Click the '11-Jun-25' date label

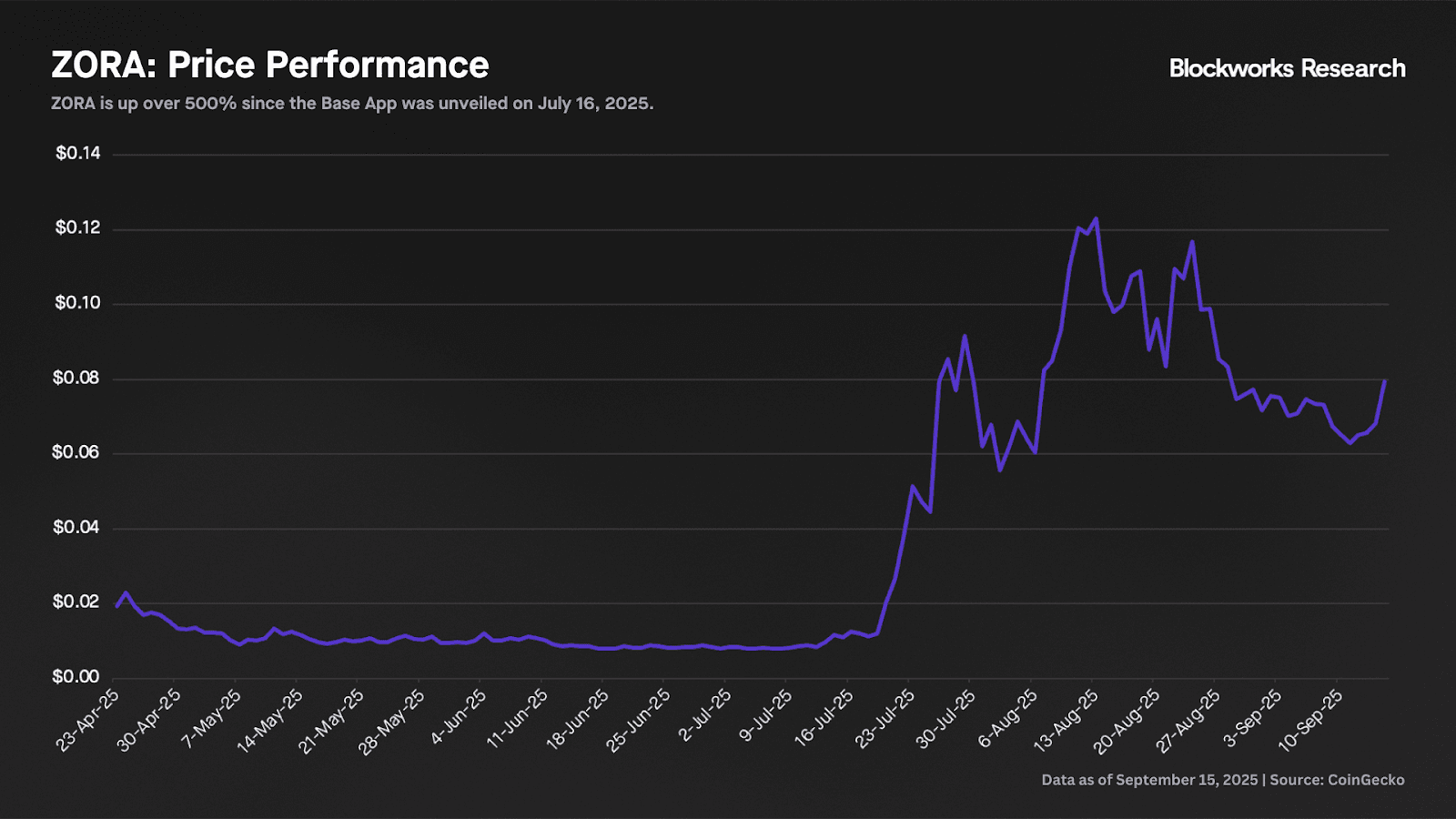click(517, 719)
